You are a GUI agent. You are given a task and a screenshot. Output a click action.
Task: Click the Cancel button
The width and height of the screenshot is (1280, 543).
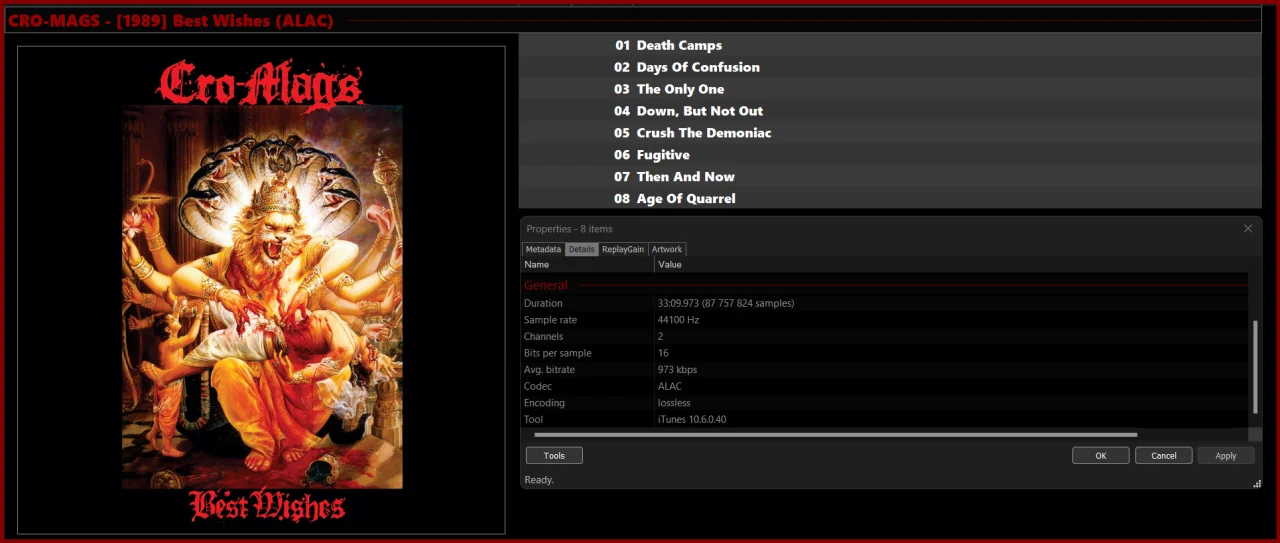pyautogui.click(x=1163, y=455)
